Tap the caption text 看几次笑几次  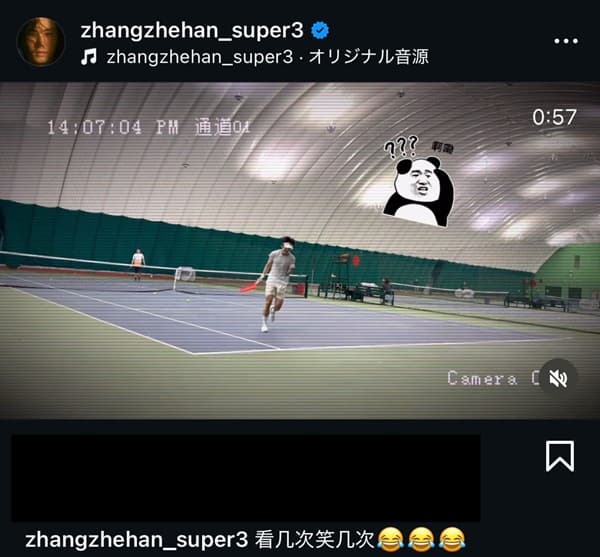(314, 539)
